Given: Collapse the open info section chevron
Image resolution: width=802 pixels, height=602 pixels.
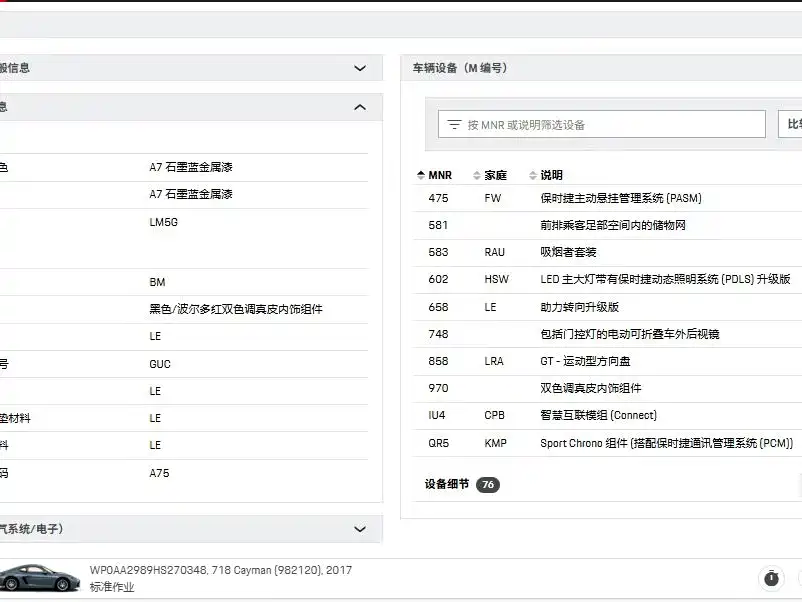Looking at the screenshot, I should [360, 107].
